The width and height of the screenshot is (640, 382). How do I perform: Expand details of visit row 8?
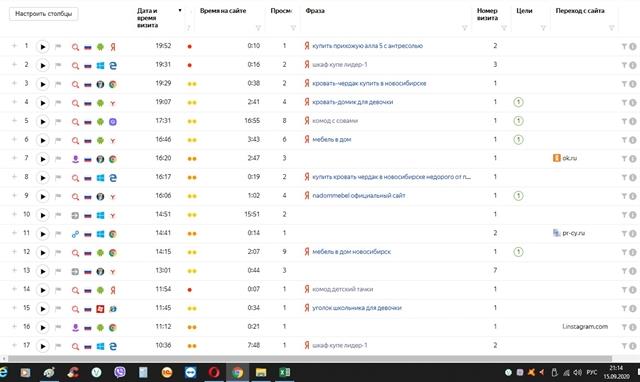[14, 177]
